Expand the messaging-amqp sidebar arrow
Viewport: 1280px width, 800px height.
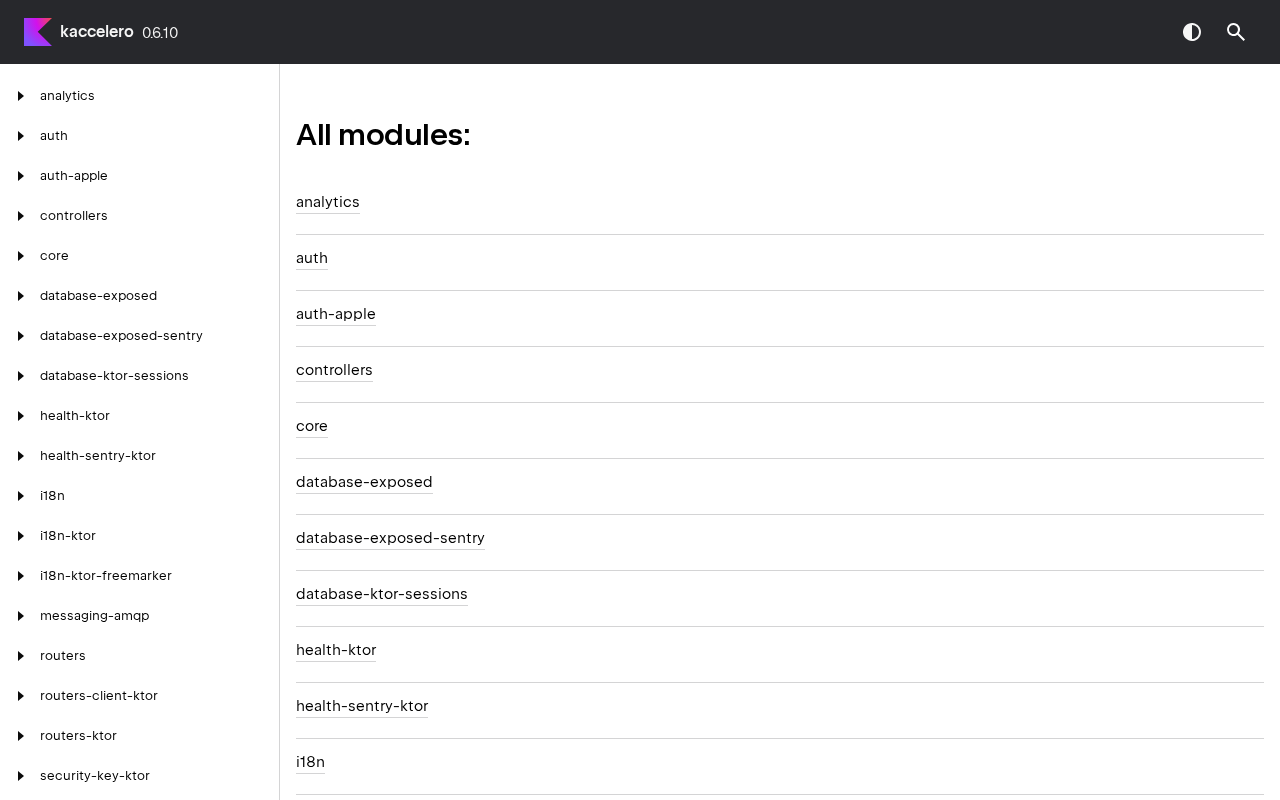click(21, 616)
